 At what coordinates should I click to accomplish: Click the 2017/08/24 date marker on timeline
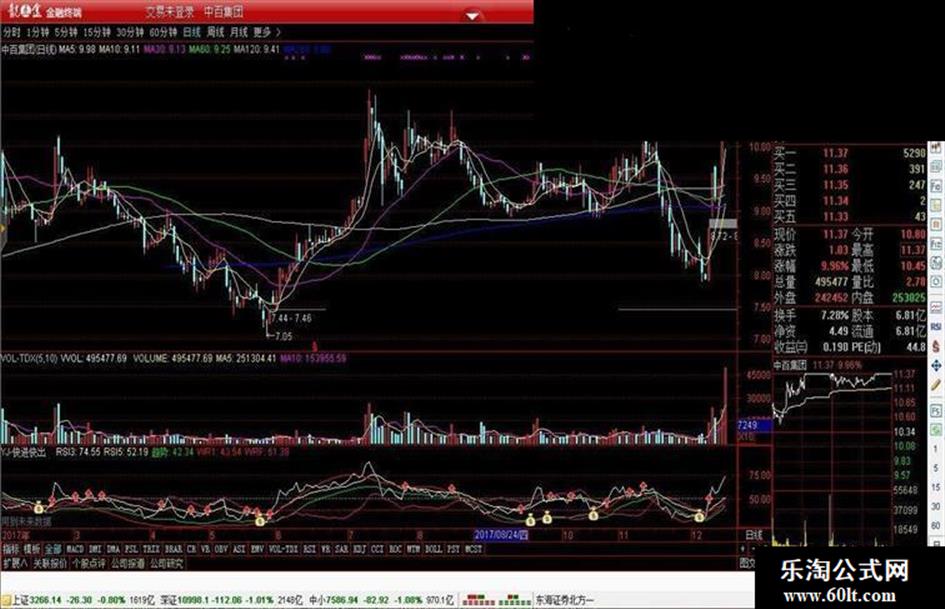[501, 535]
